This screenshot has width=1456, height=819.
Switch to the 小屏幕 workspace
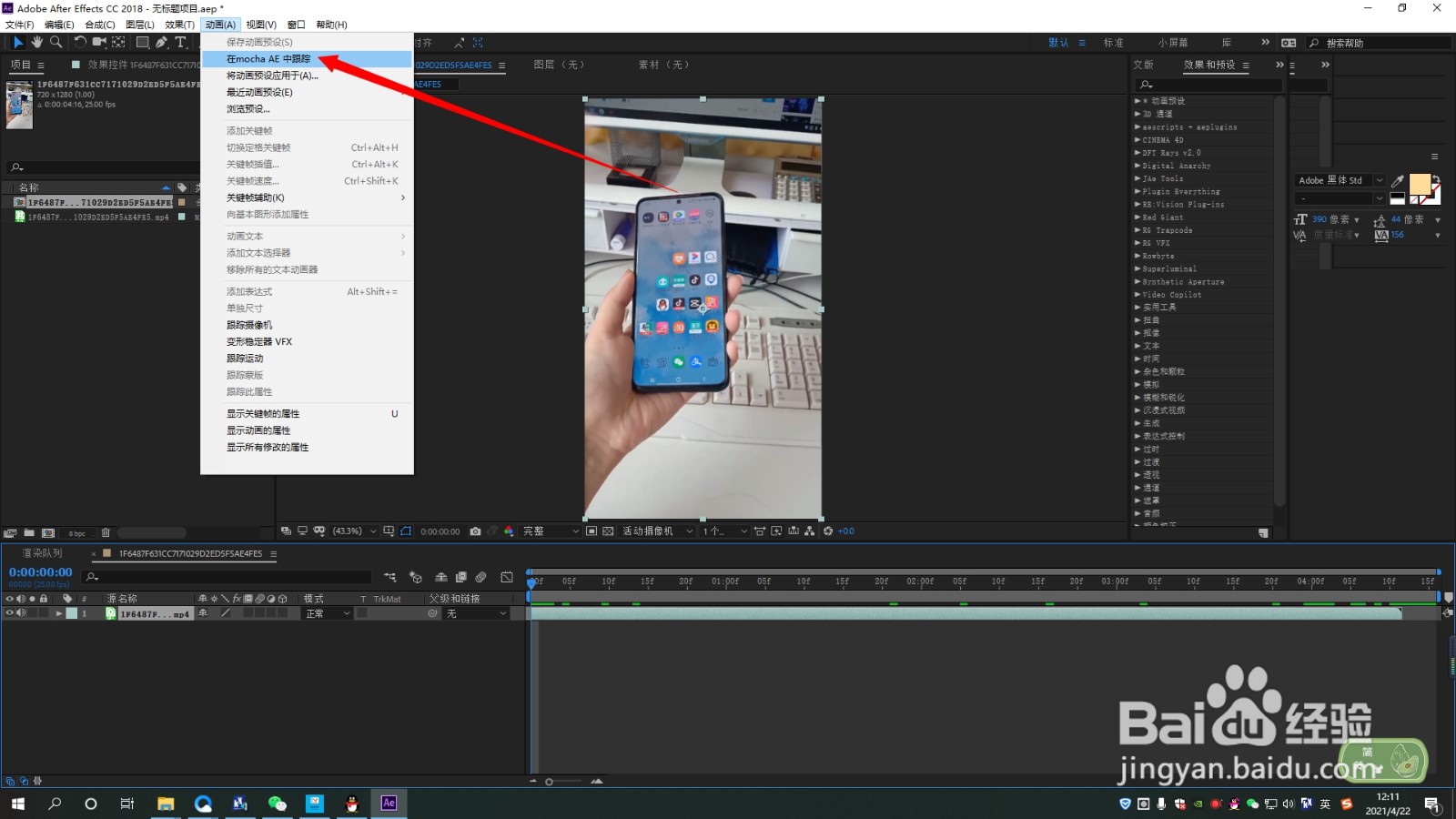coord(1173,43)
